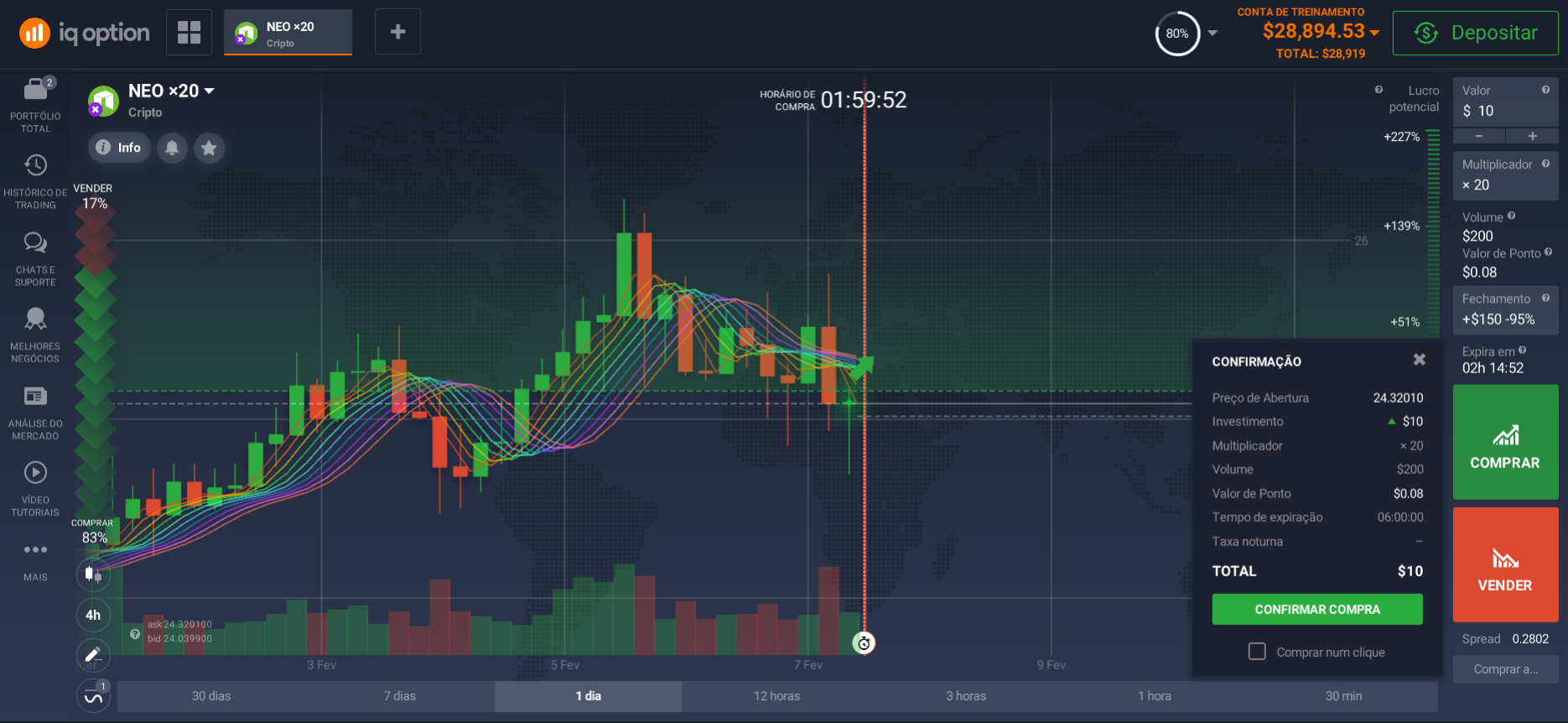The height and width of the screenshot is (723, 1568).
Task: Open Chats e Suporte
Action: click(x=35, y=259)
